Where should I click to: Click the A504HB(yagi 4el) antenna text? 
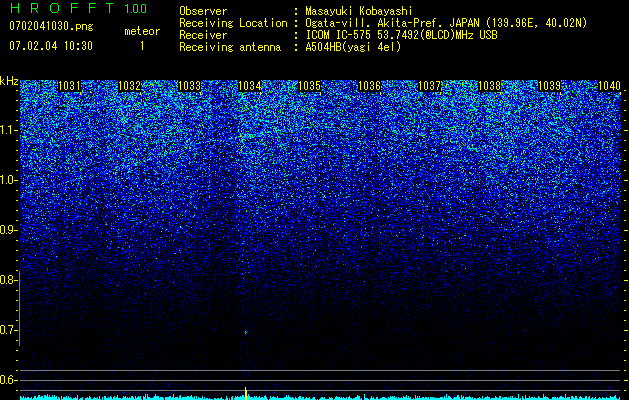[353, 48]
